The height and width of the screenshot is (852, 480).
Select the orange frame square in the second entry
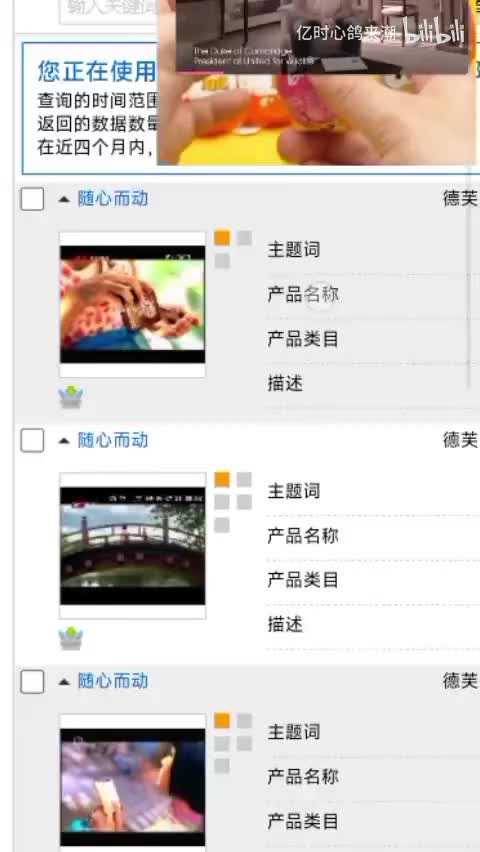point(222,479)
